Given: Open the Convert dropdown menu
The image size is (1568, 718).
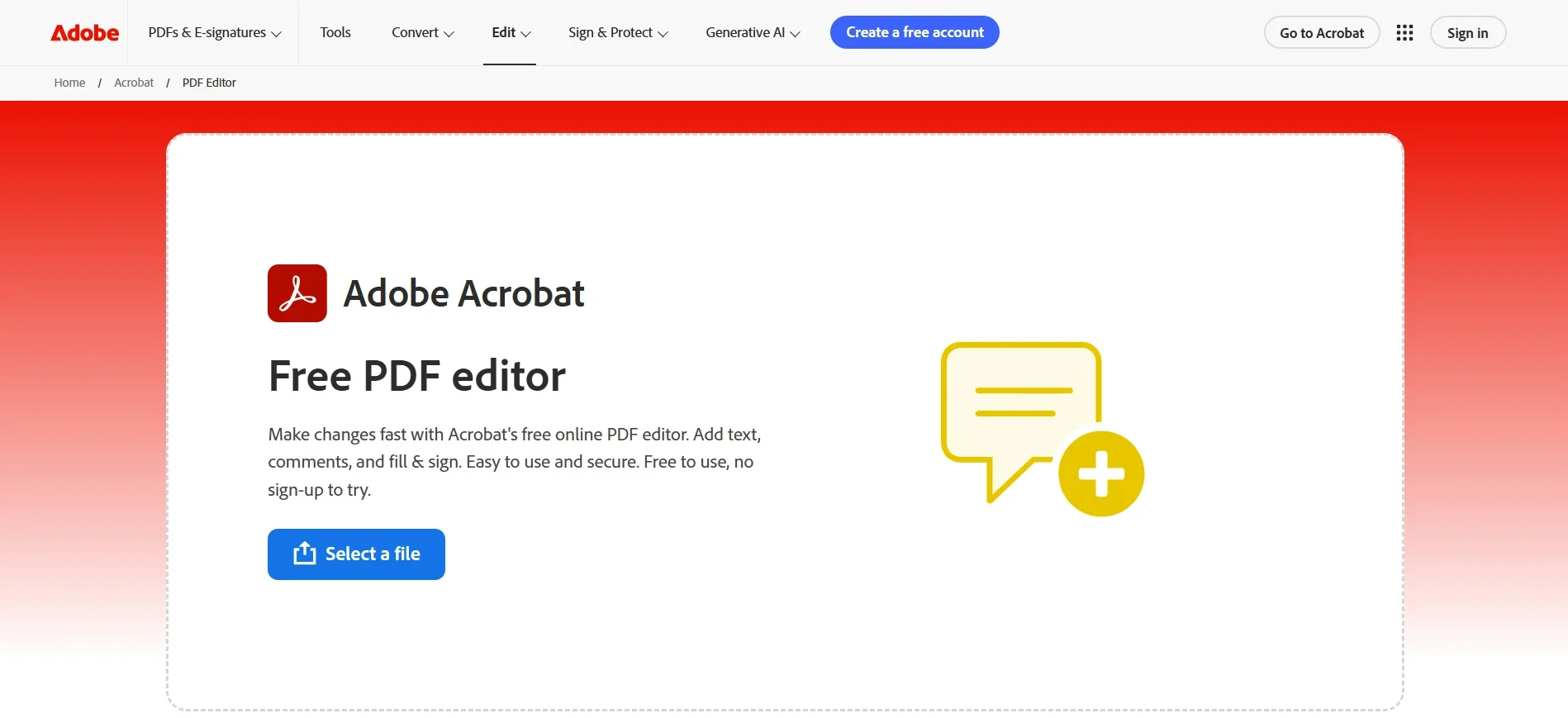Looking at the screenshot, I should pyautogui.click(x=423, y=33).
